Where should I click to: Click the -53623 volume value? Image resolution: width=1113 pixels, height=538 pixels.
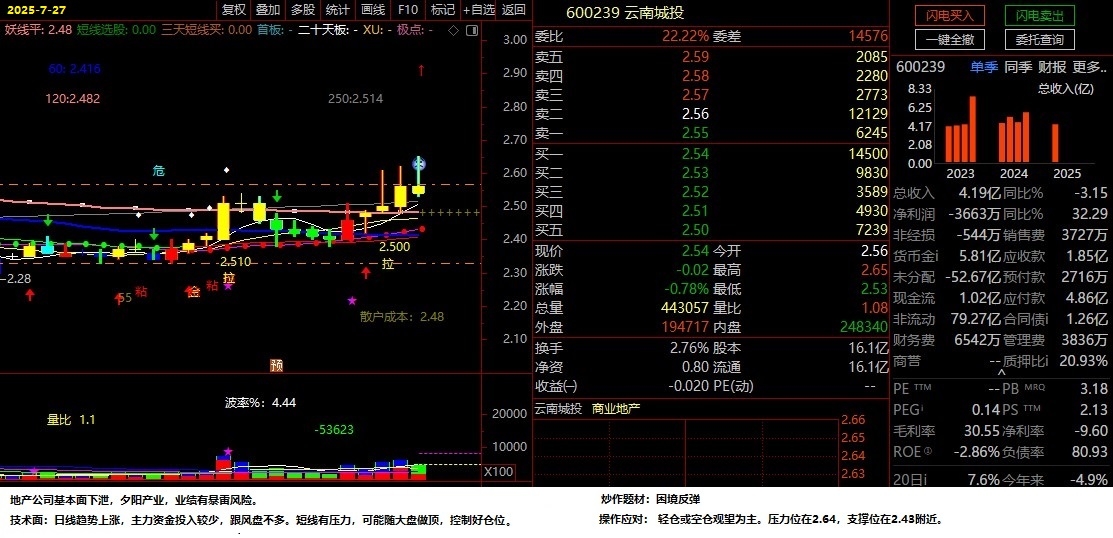coord(334,429)
